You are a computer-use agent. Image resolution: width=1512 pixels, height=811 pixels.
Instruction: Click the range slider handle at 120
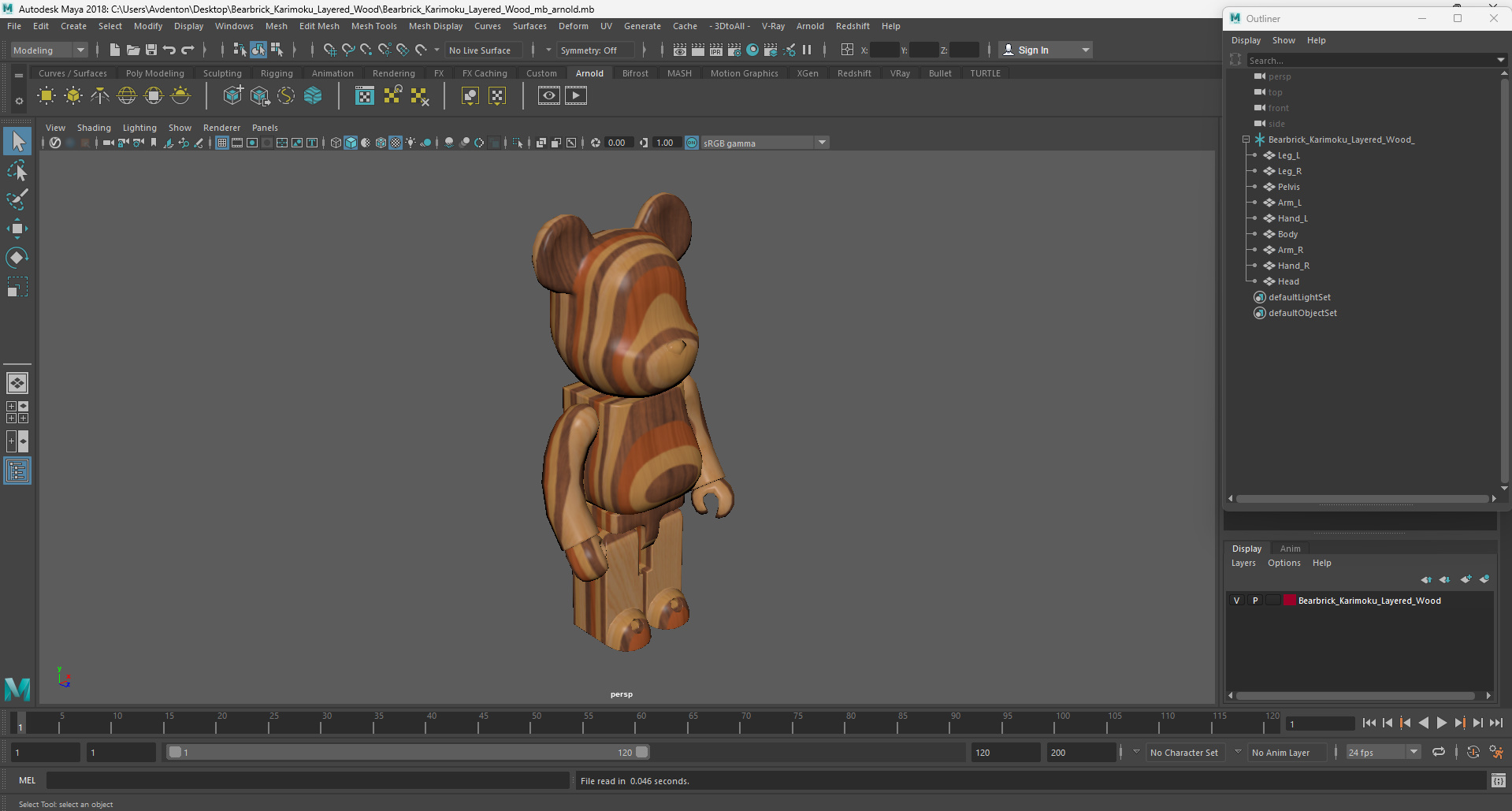point(642,753)
